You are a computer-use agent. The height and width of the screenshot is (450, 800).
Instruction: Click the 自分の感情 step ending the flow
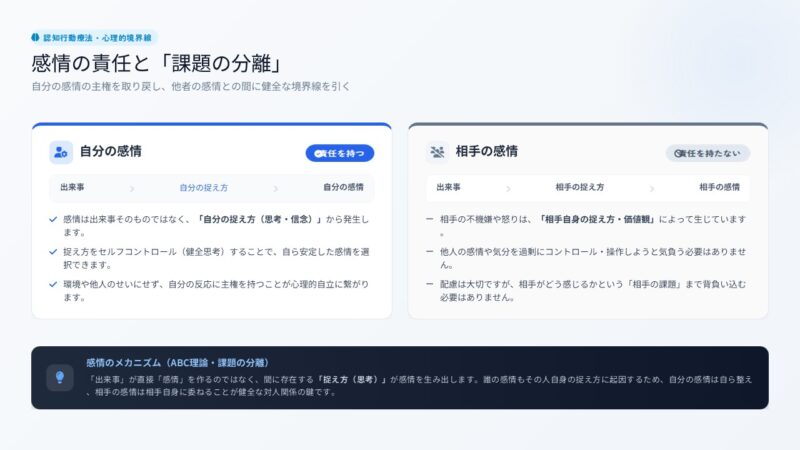coord(343,187)
